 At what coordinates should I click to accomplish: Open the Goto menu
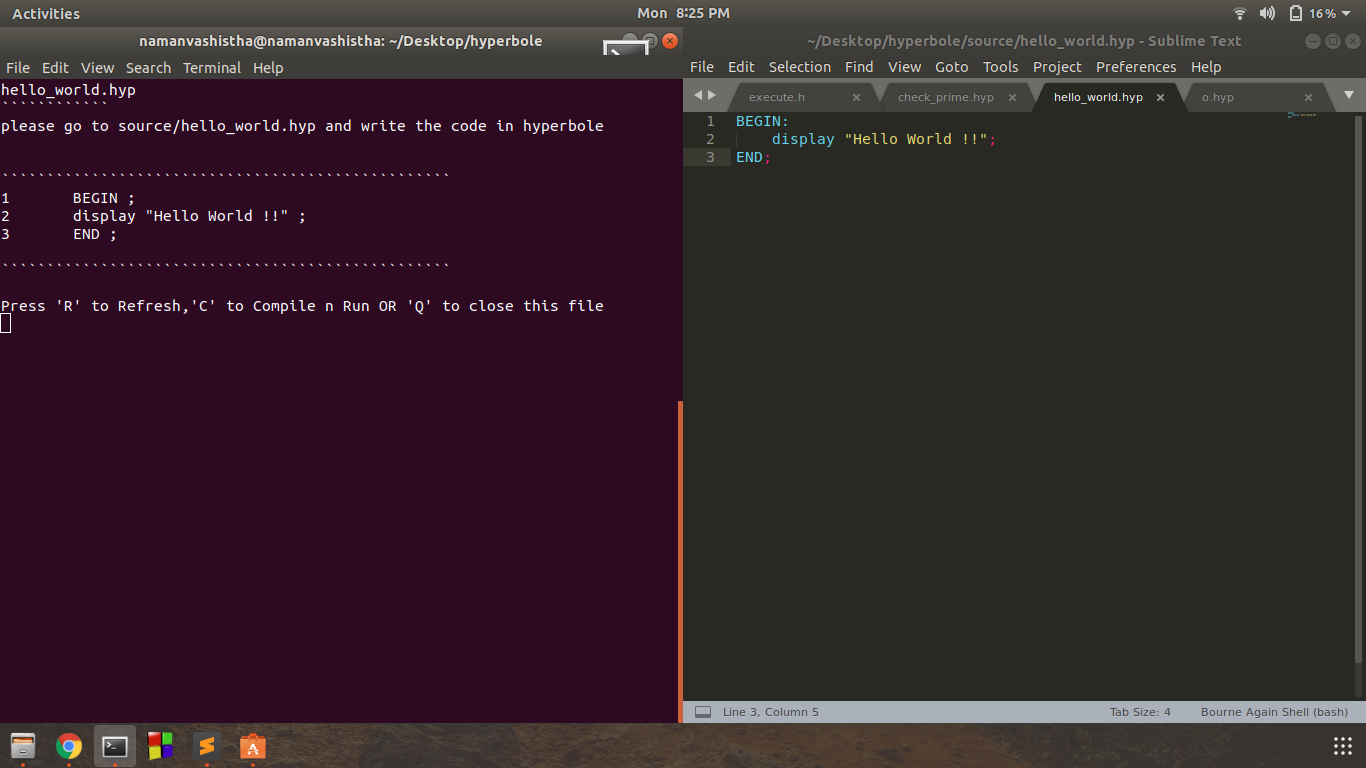click(x=952, y=67)
